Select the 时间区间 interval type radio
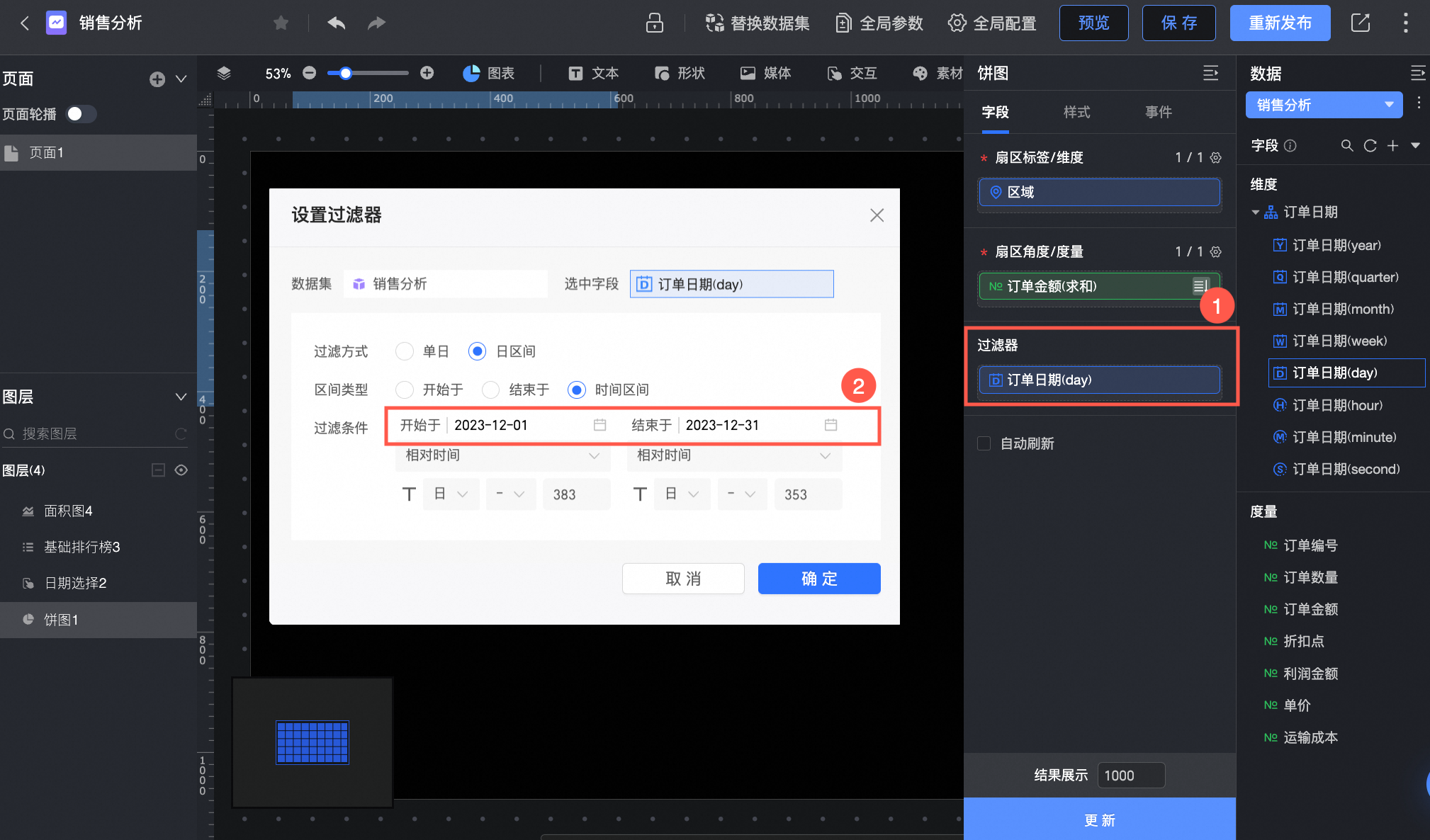1430x840 pixels. tap(577, 390)
